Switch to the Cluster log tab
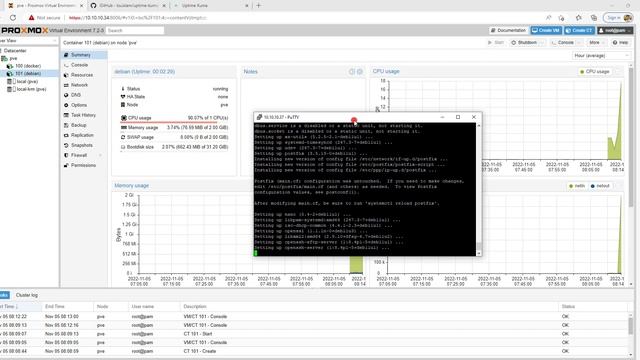Viewport: 640px width, 360px height. (27, 295)
